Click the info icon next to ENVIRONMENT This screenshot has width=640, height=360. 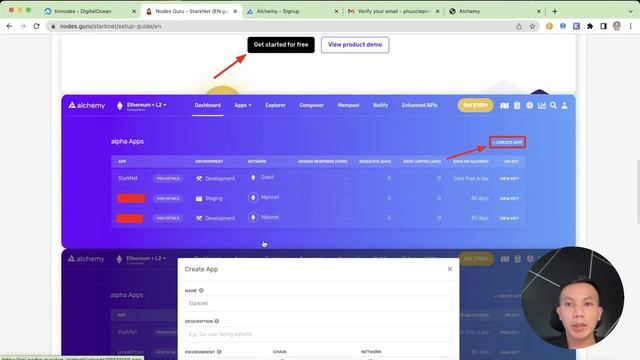(x=219, y=351)
